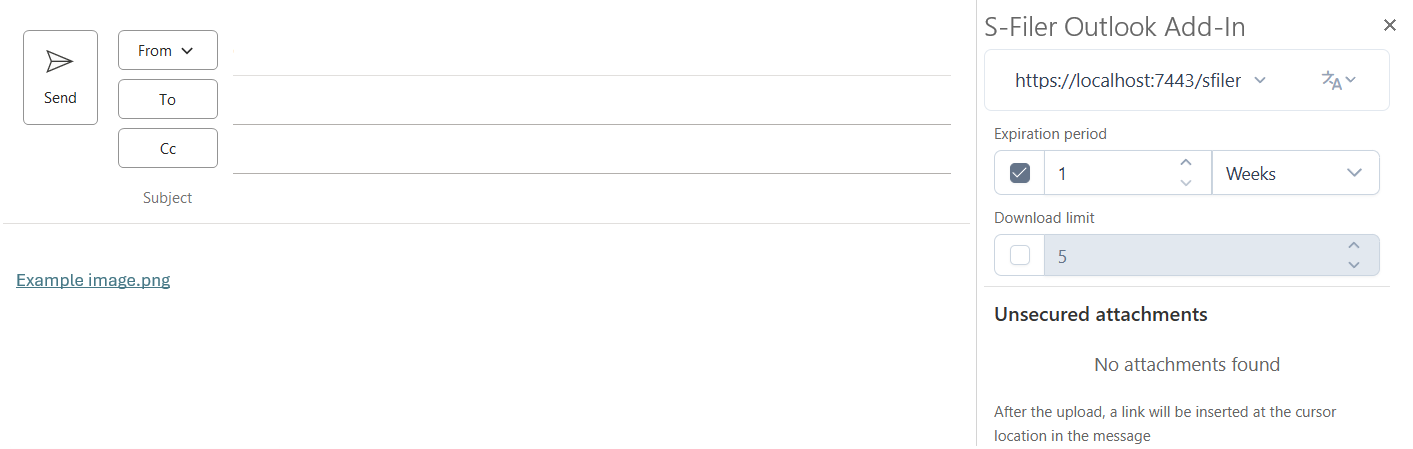Click the Send paper plane icon
This screenshot has height=449, width=1413.
pyautogui.click(x=60, y=62)
